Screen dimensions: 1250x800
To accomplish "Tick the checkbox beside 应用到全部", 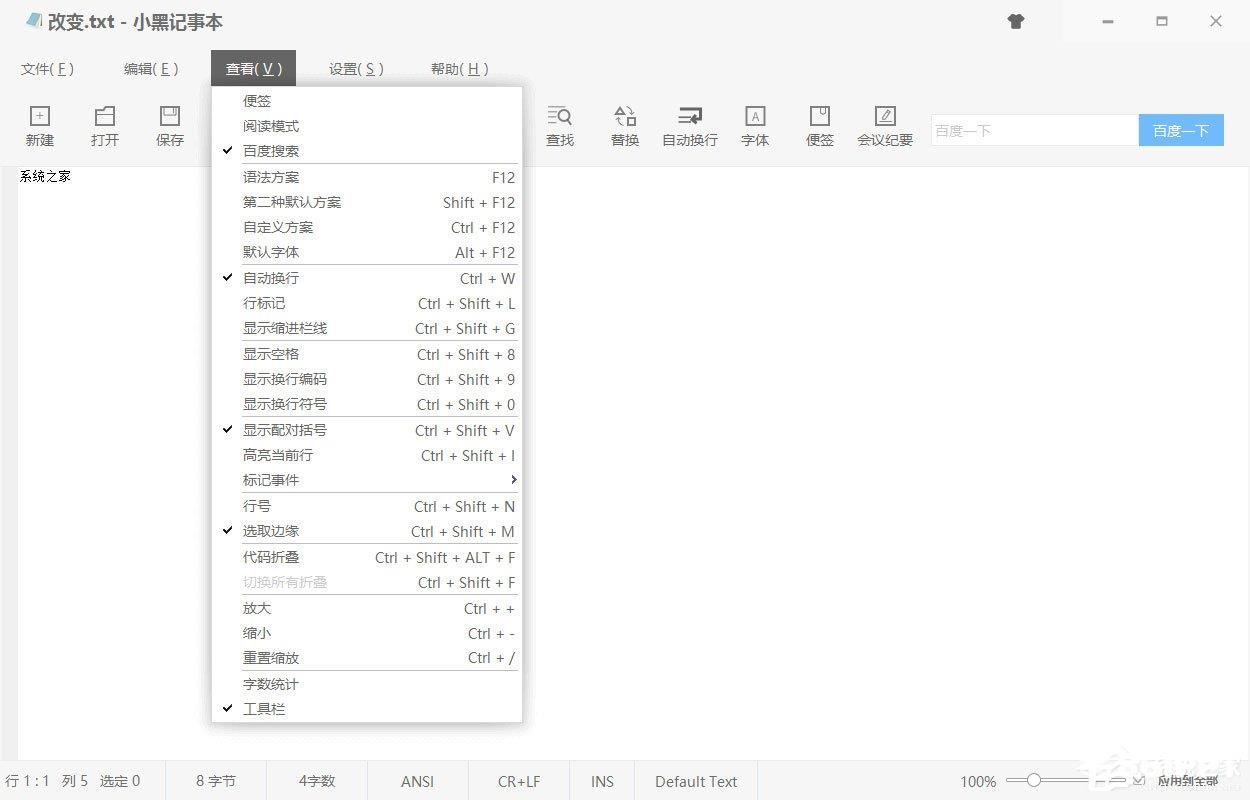I will 1139,780.
